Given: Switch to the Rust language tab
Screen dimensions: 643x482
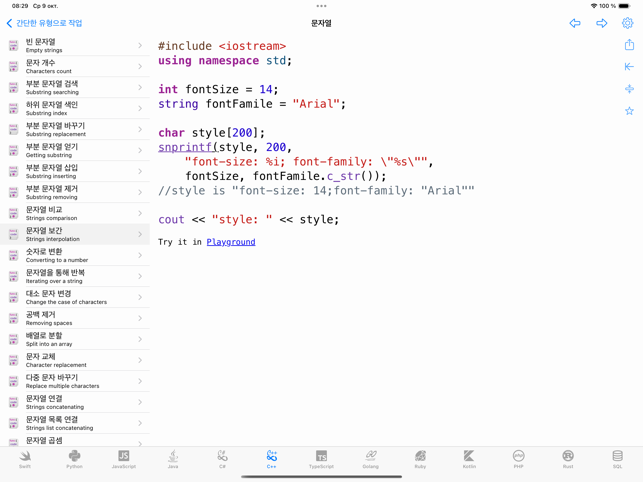Looking at the screenshot, I should pos(568,459).
